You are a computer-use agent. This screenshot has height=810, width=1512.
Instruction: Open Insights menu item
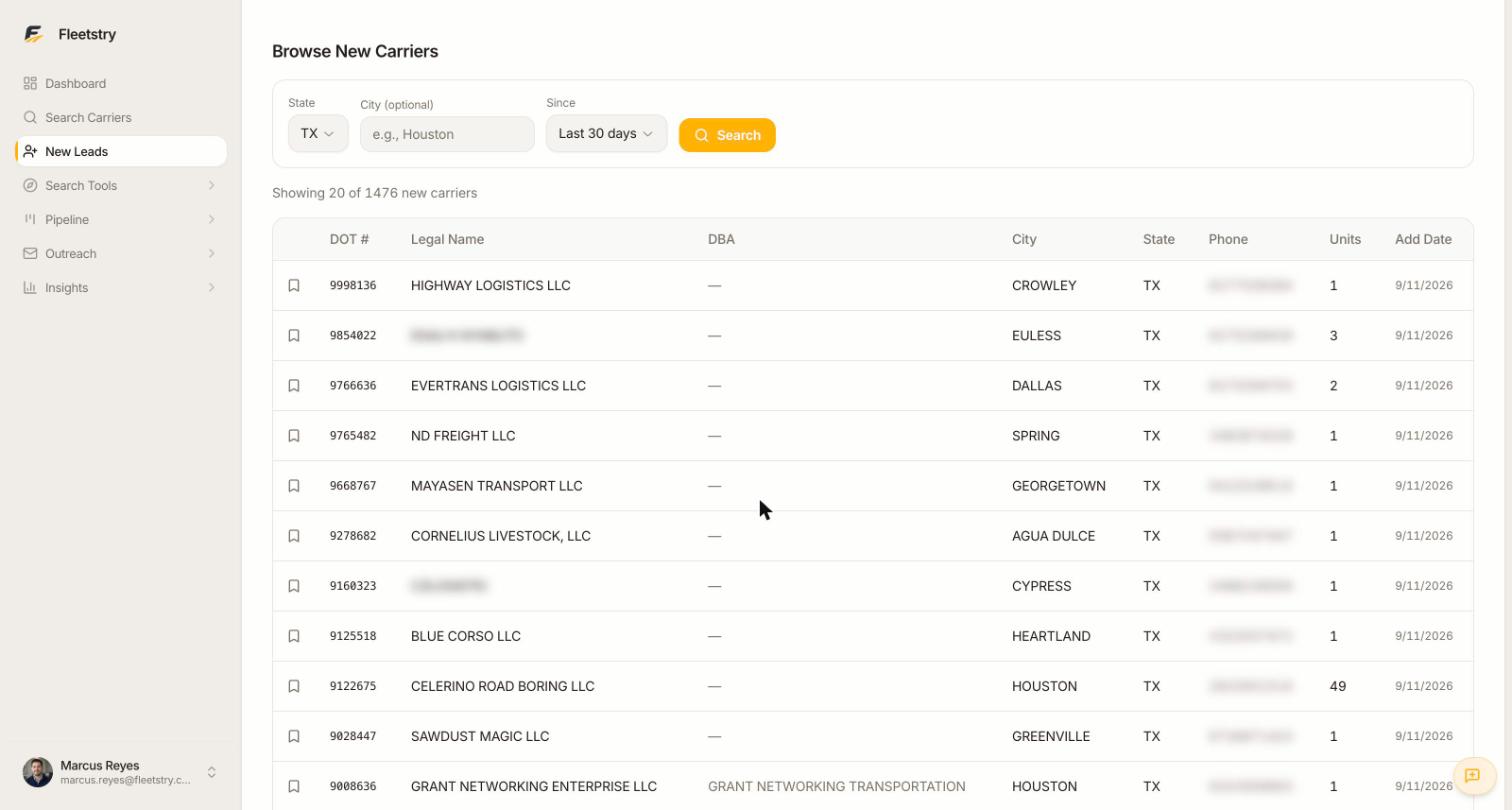[121, 288]
